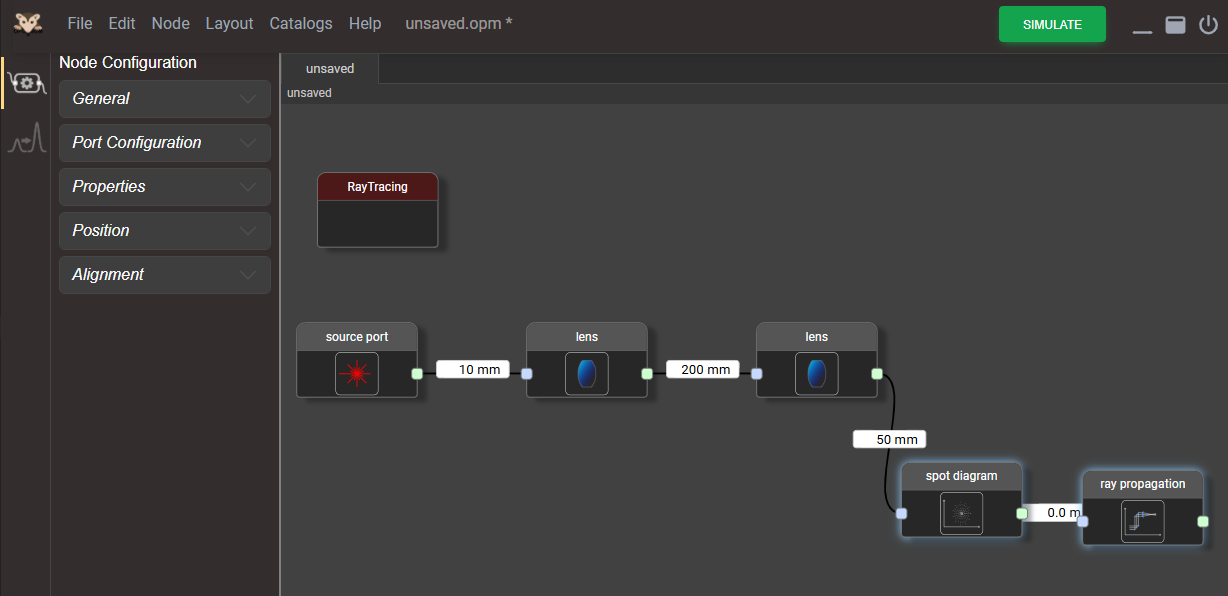This screenshot has width=1228, height=596.
Task: Open the Layout menu
Action: (229, 24)
